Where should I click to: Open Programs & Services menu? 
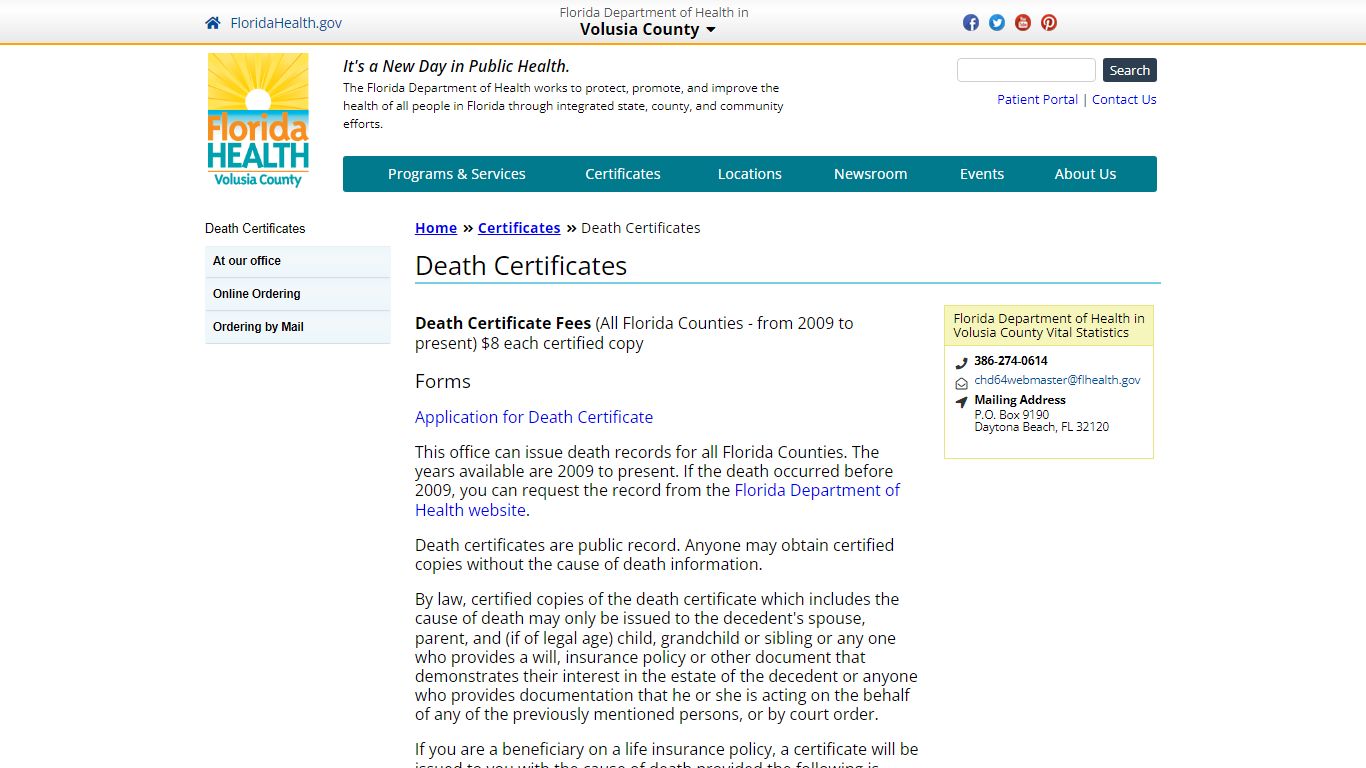click(x=456, y=174)
